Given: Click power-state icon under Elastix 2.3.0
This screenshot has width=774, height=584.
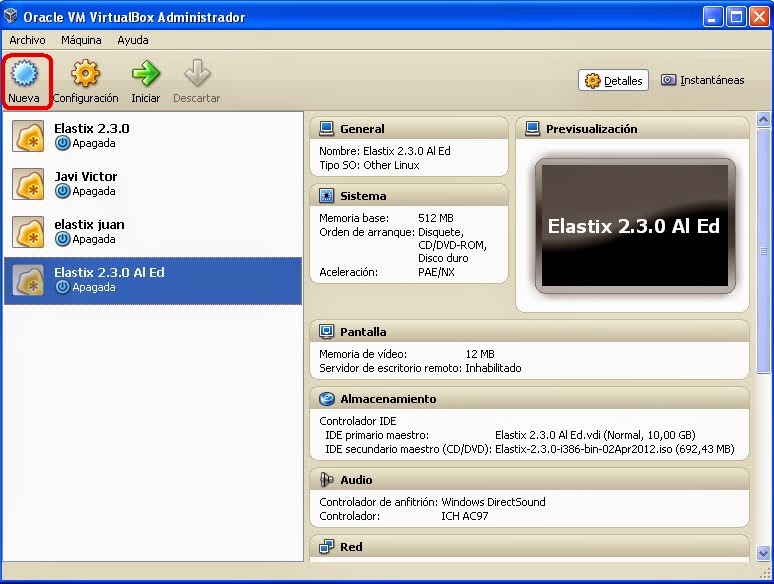Looking at the screenshot, I should coord(62,143).
